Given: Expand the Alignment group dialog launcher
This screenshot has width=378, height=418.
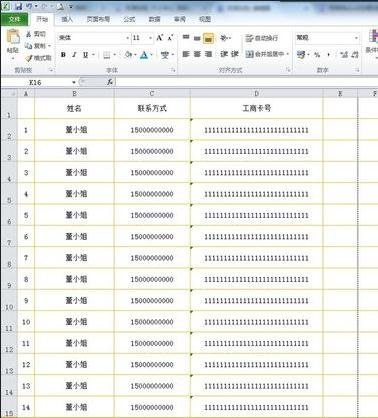Looking at the screenshot, I should [x=288, y=70].
